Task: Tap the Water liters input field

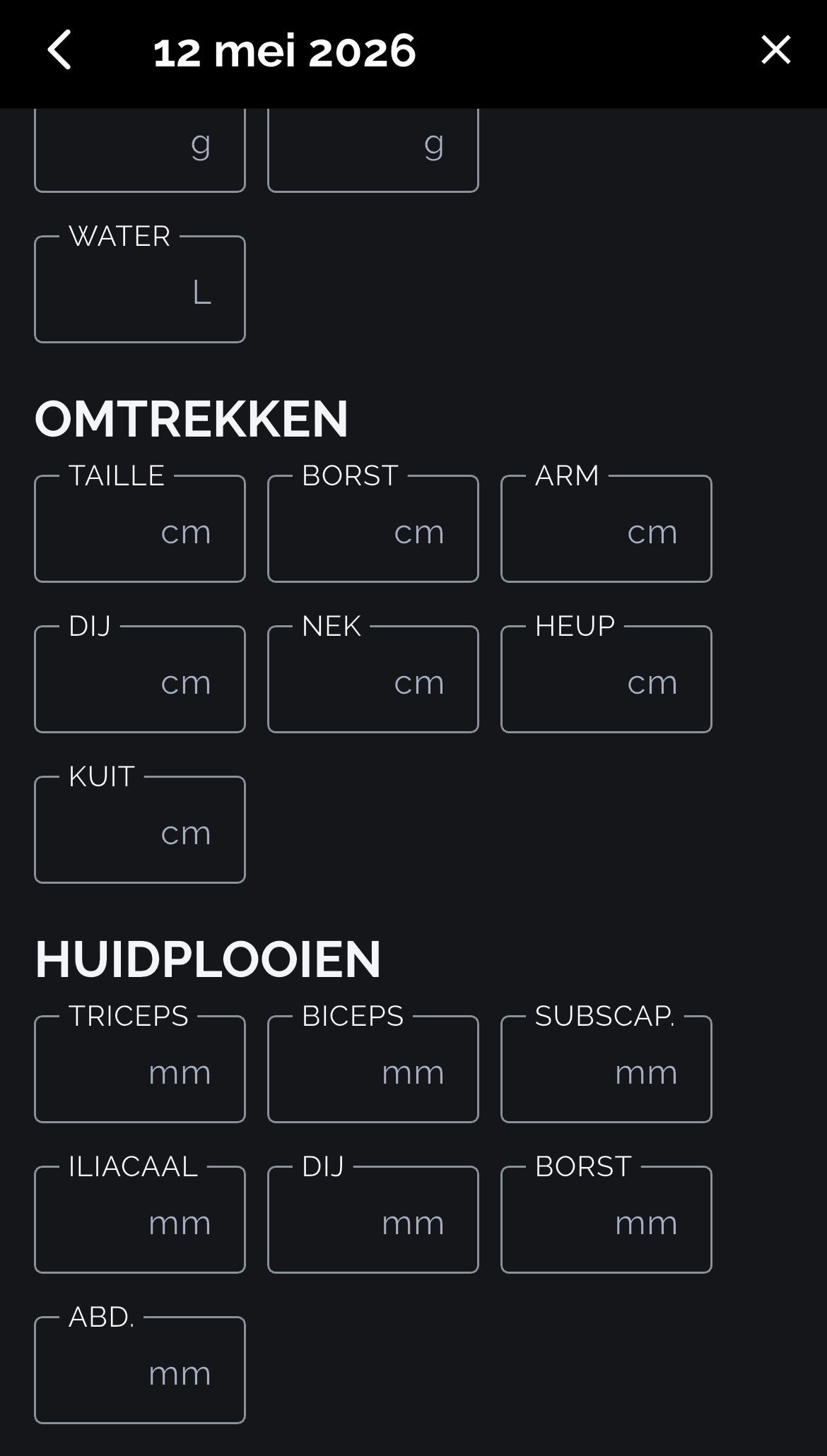Action: [x=140, y=290]
